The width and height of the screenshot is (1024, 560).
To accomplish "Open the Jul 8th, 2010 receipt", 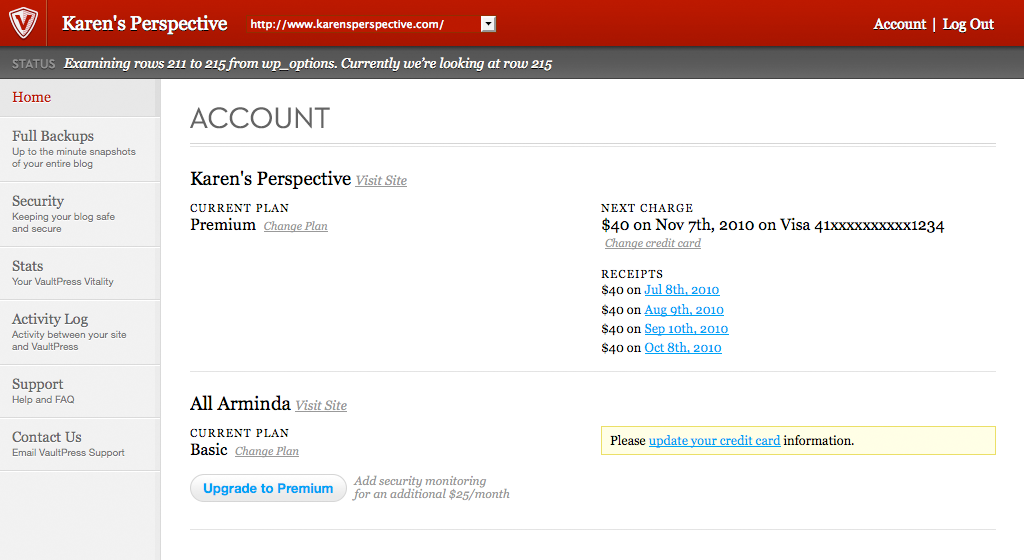I will [681, 290].
